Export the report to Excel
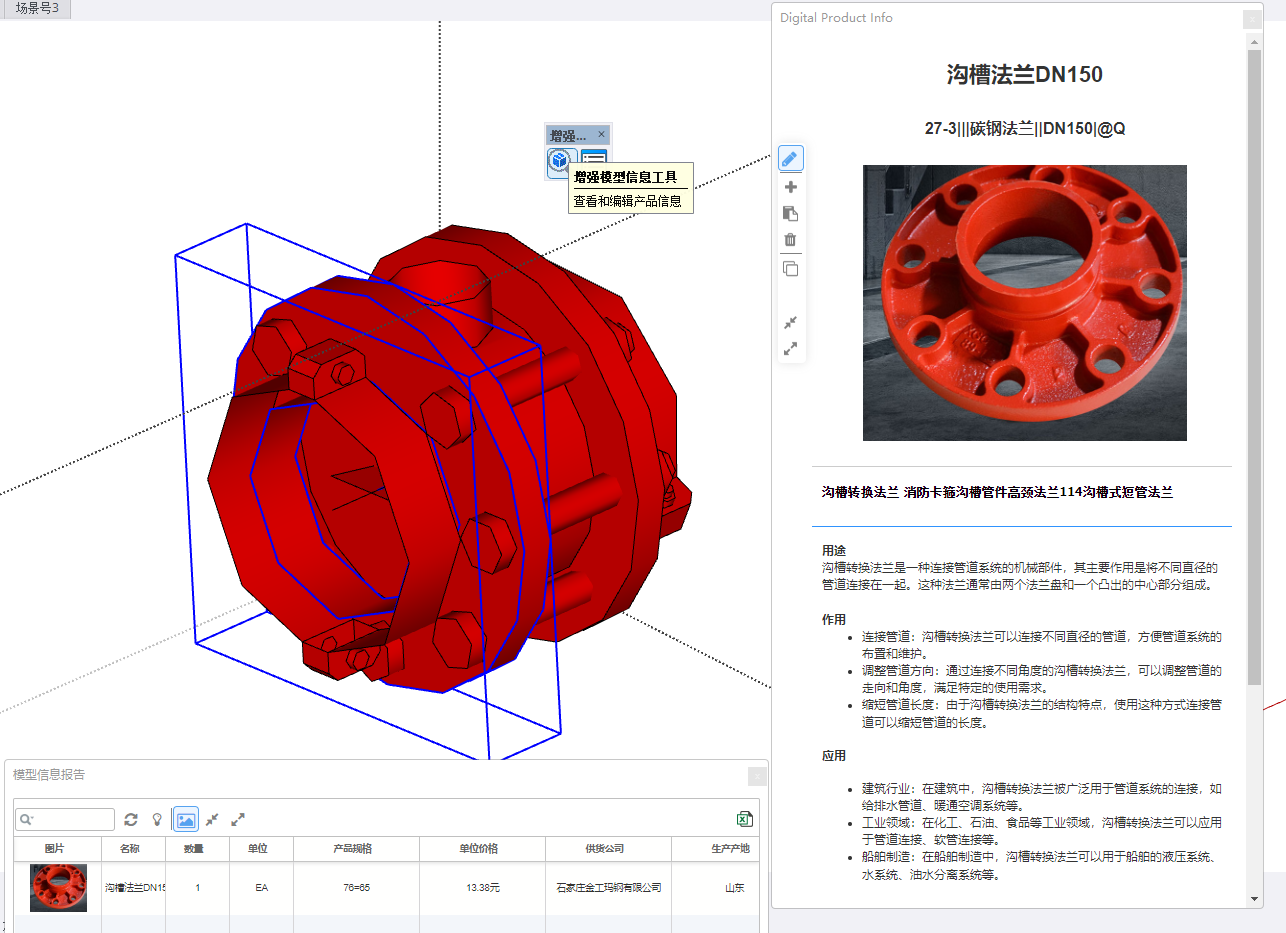This screenshot has height=933, width=1286. click(744, 819)
